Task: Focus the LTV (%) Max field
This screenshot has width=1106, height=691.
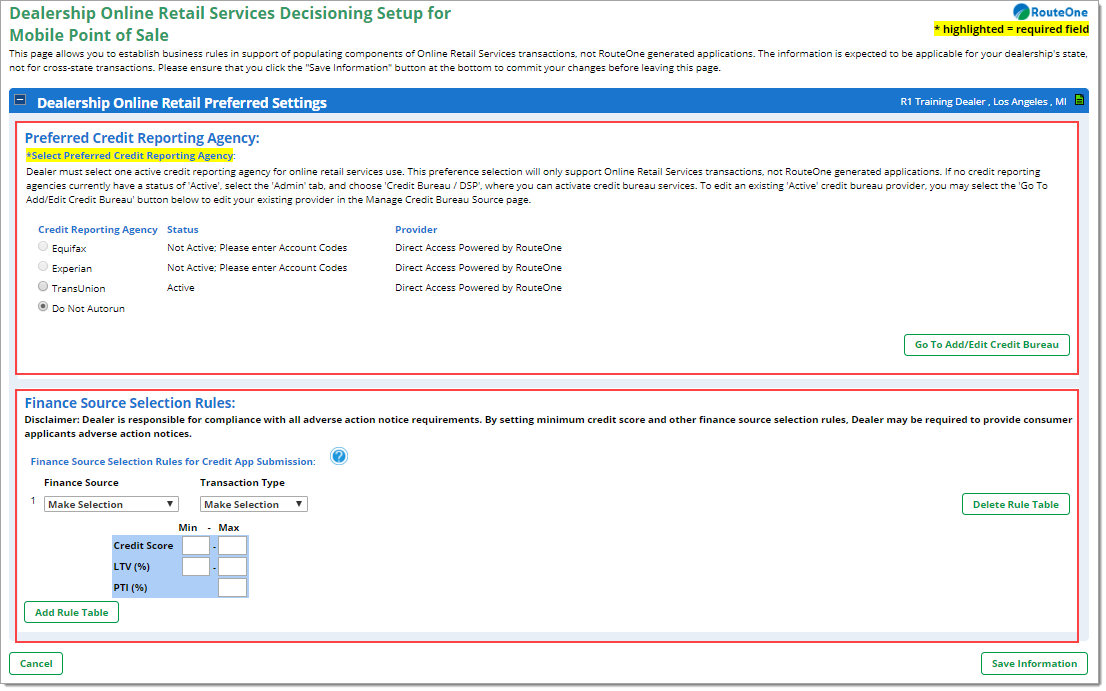Action: click(x=233, y=567)
